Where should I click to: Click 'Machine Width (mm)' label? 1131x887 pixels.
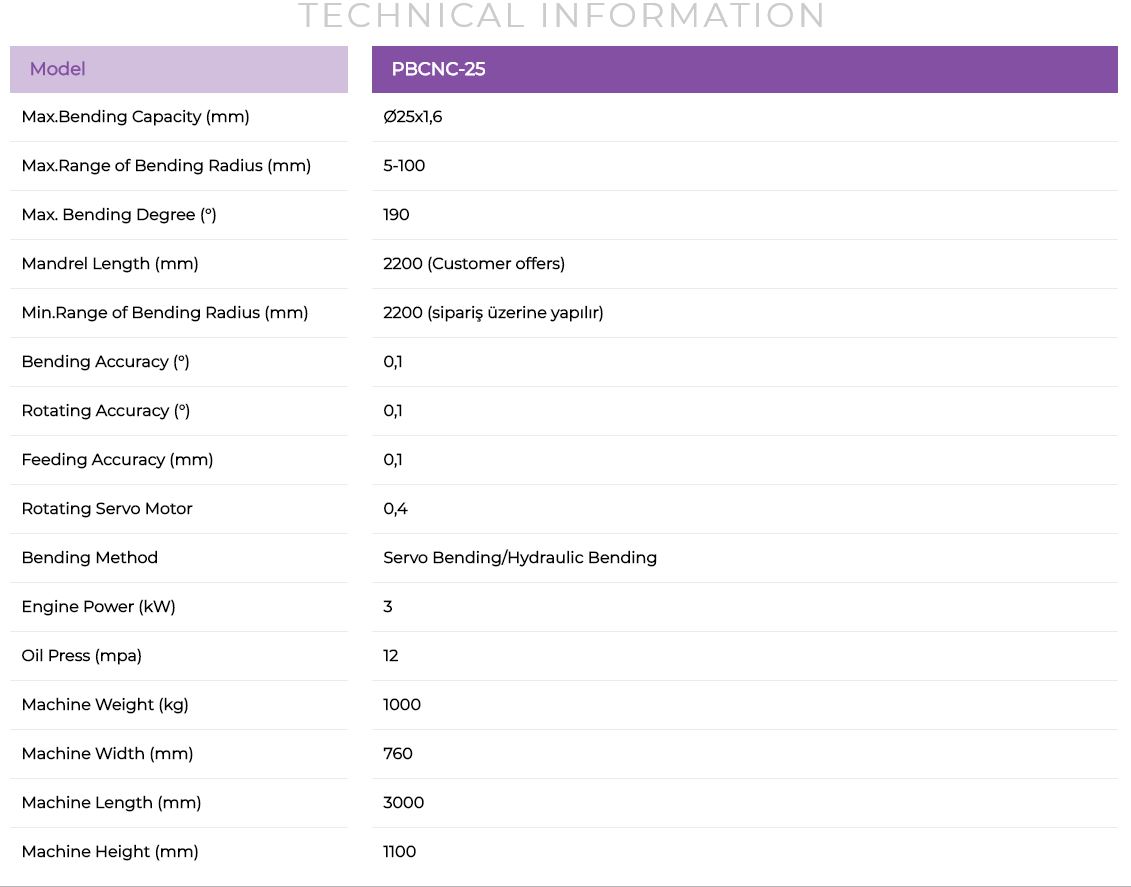[x=107, y=754]
